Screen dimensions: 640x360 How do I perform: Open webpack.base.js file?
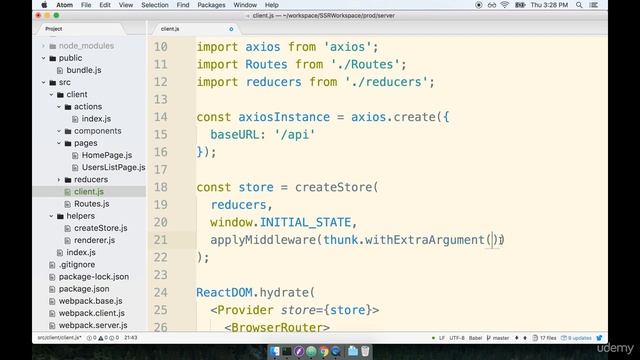pos(90,301)
